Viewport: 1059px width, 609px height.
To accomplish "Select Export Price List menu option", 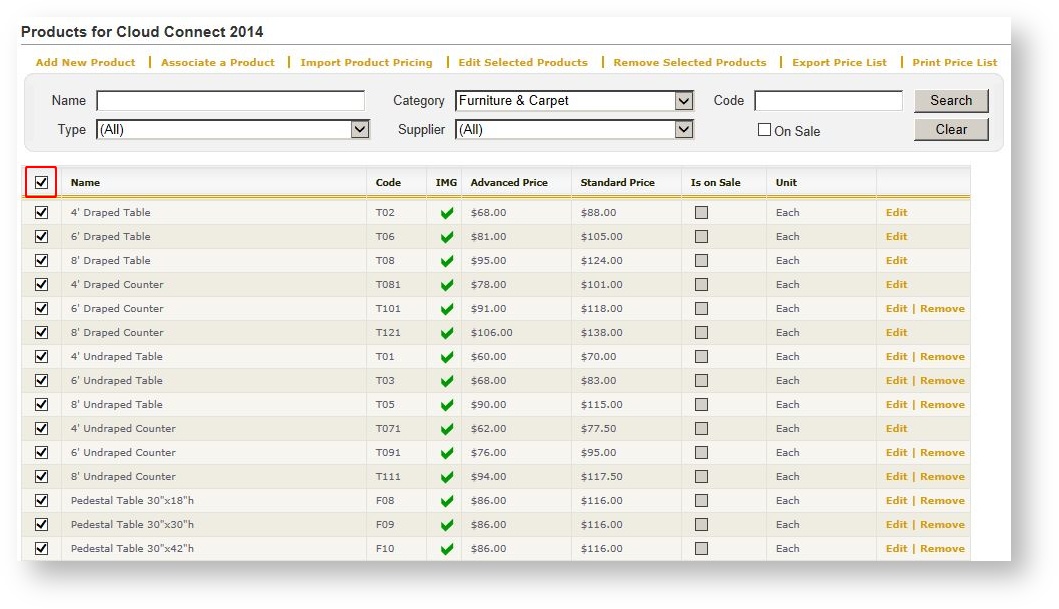I will pyautogui.click(x=839, y=62).
